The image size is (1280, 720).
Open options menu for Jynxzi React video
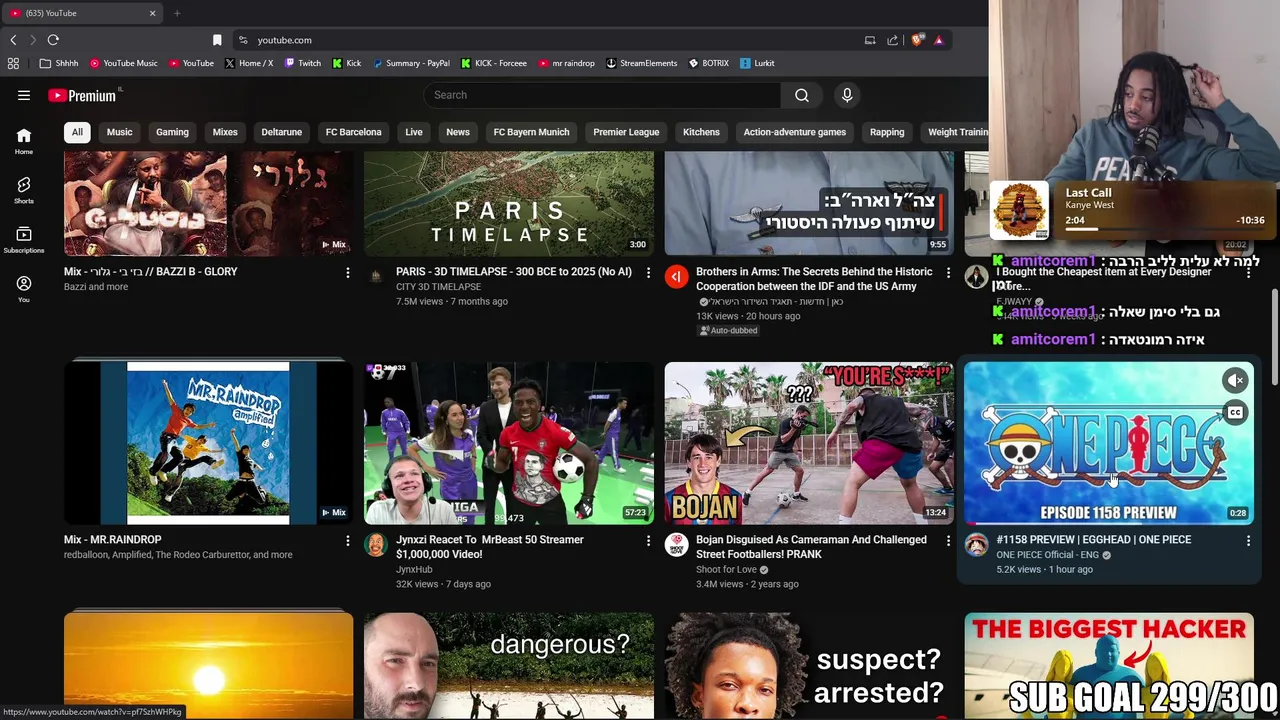[648, 540]
